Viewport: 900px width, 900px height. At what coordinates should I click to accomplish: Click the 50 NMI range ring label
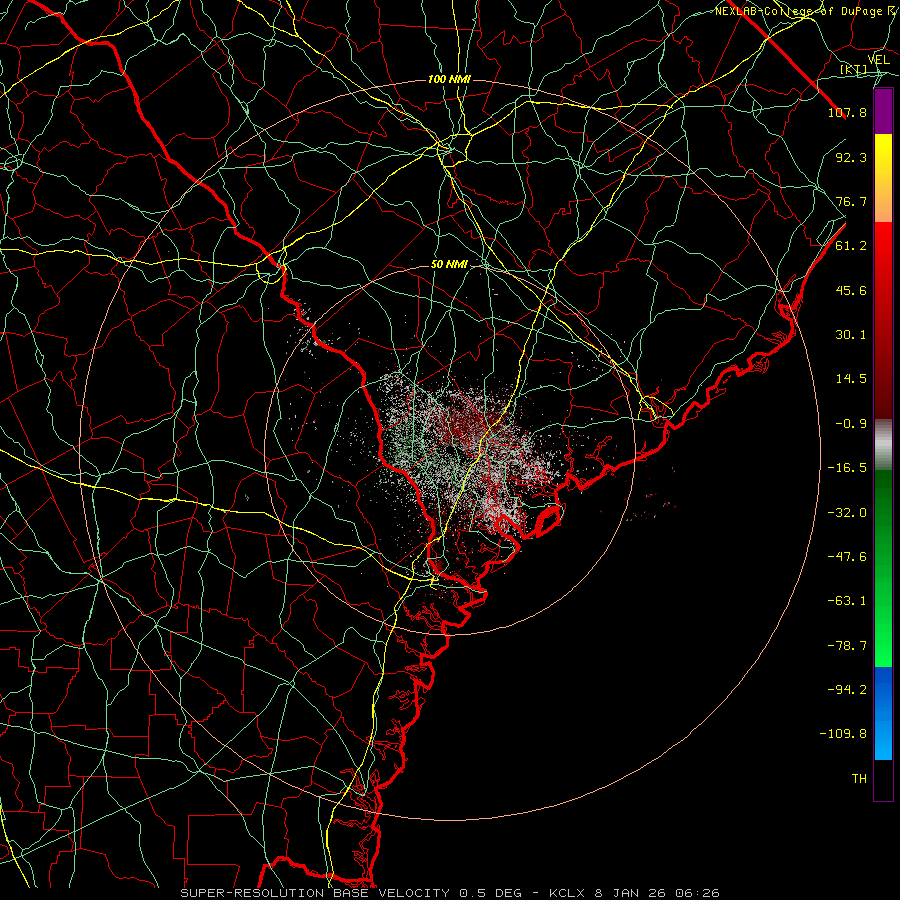[449, 265]
